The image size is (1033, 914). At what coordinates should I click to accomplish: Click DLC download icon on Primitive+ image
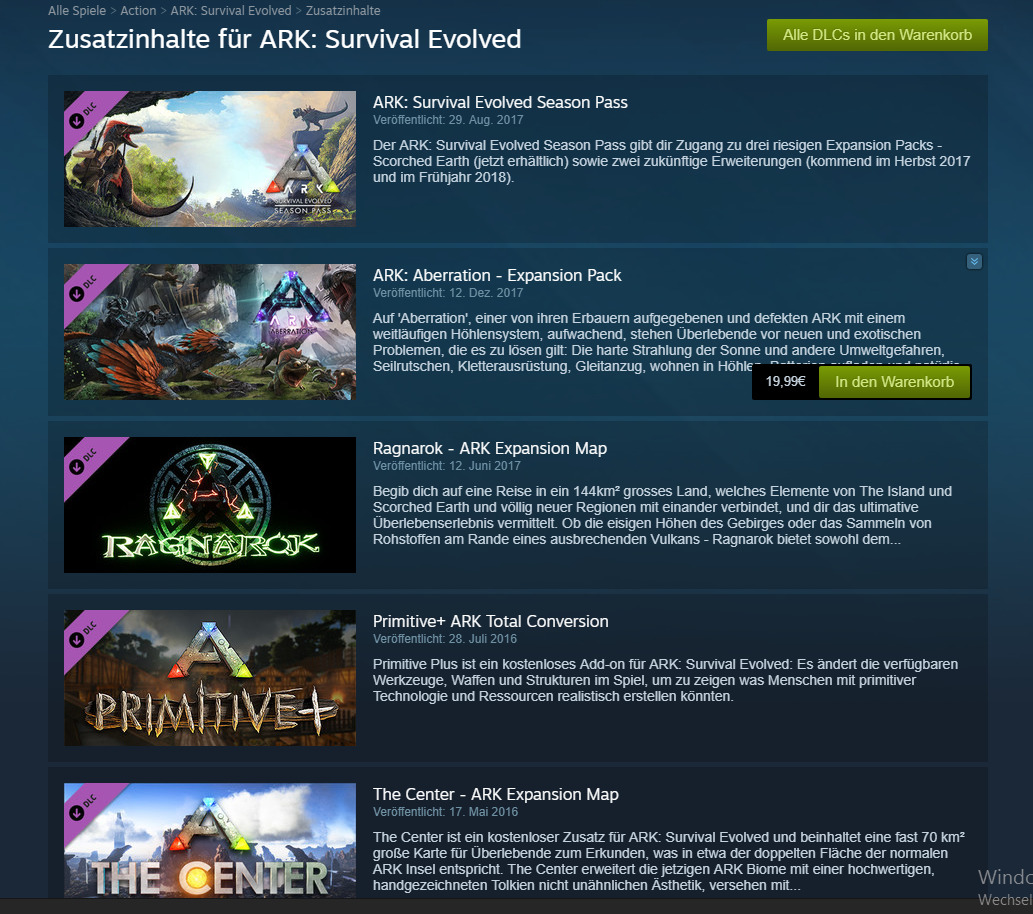76,640
